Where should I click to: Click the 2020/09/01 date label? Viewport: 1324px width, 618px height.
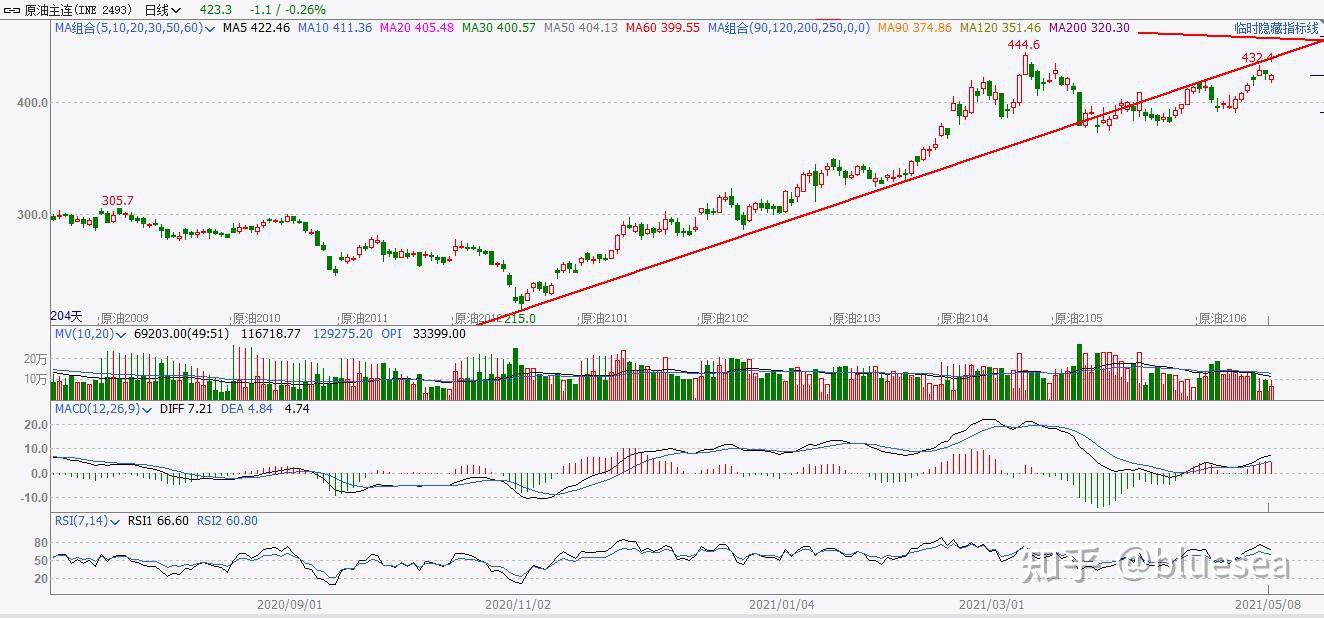(x=289, y=604)
